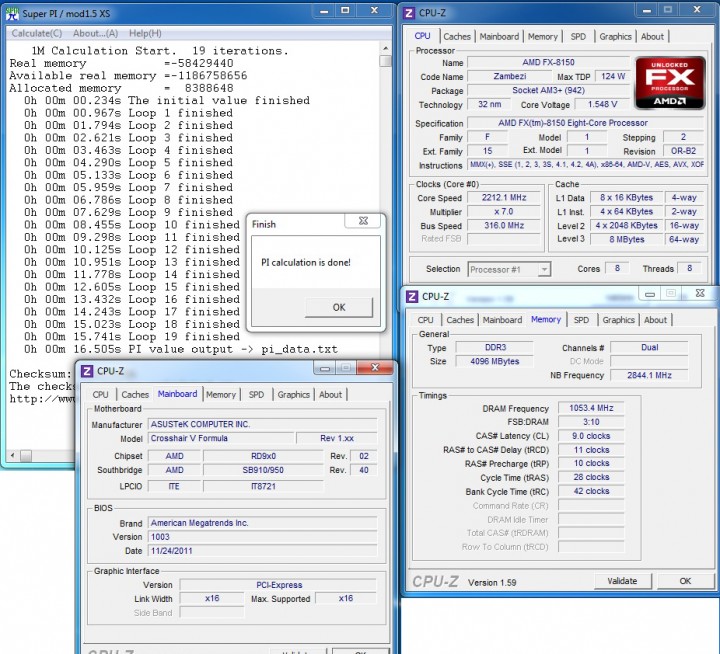The height and width of the screenshot is (654, 720).
Task: Click the BIOS Date 11/24/2011 field
Action: pos(262,551)
